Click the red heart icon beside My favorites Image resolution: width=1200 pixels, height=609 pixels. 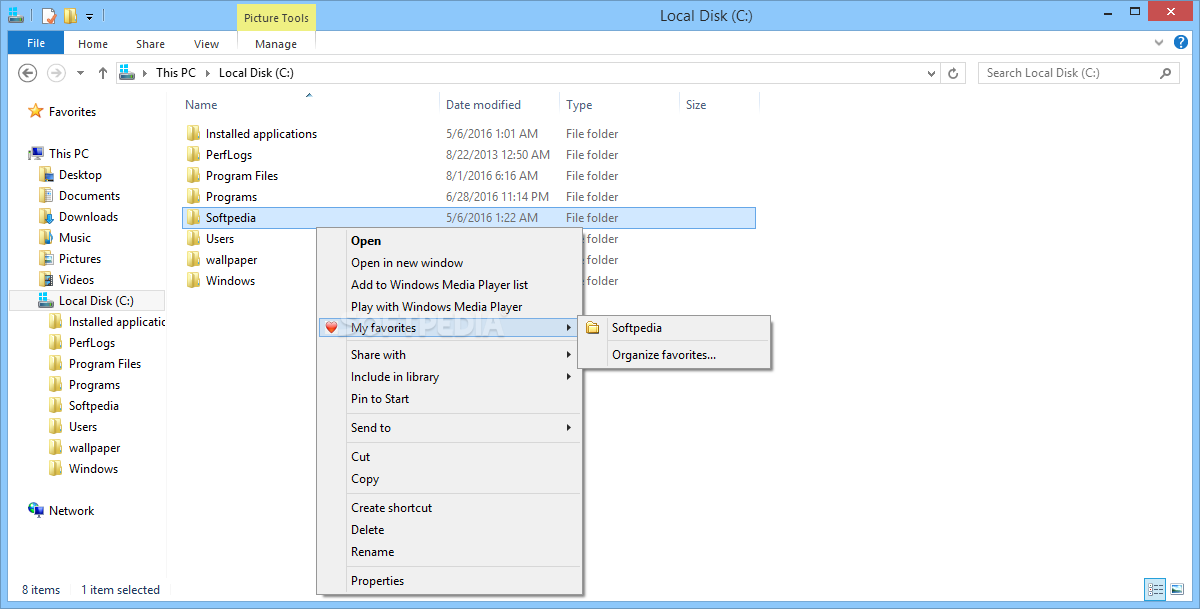(332, 328)
